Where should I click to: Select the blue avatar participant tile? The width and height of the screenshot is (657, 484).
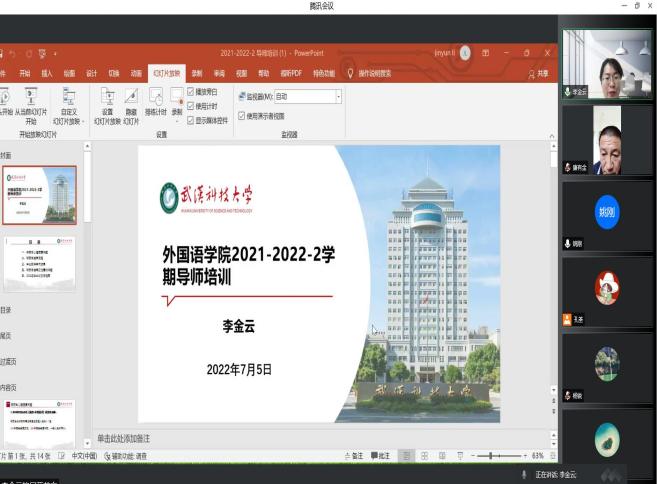coord(607,216)
